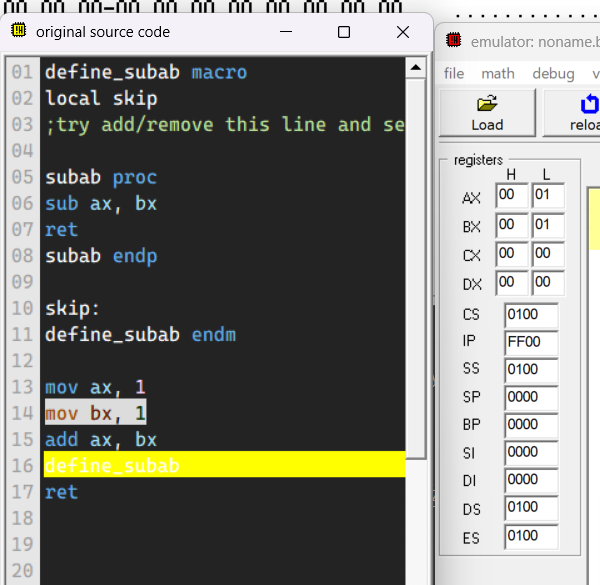Screen dimensions: 600x585
Task: Click the AX high byte field
Action: click(512, 196)
